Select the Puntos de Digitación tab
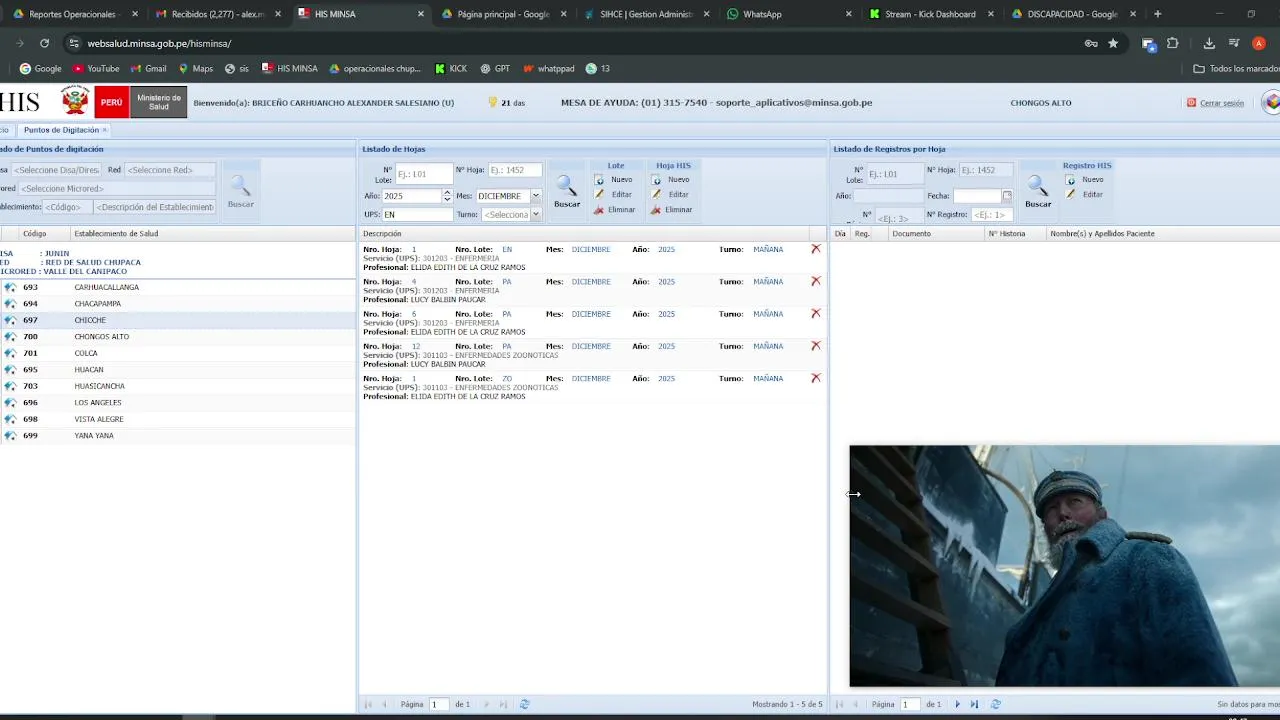The height and width of the screenshot is (720, 1280). pos(61,130)
